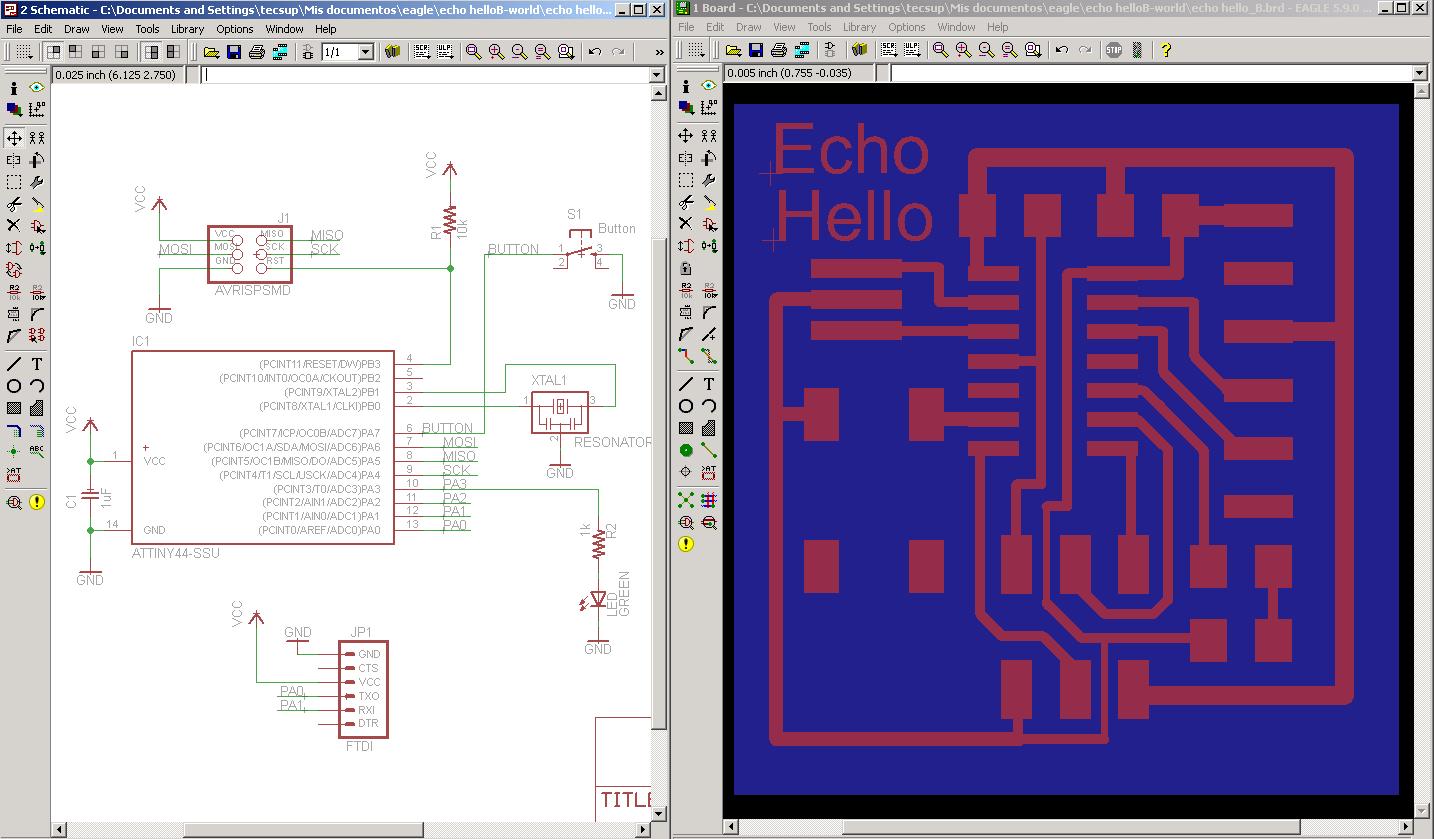Select Group tool in Schematic toolbar
This screenshot has width=1434, height=839.
tap(14, 182)
